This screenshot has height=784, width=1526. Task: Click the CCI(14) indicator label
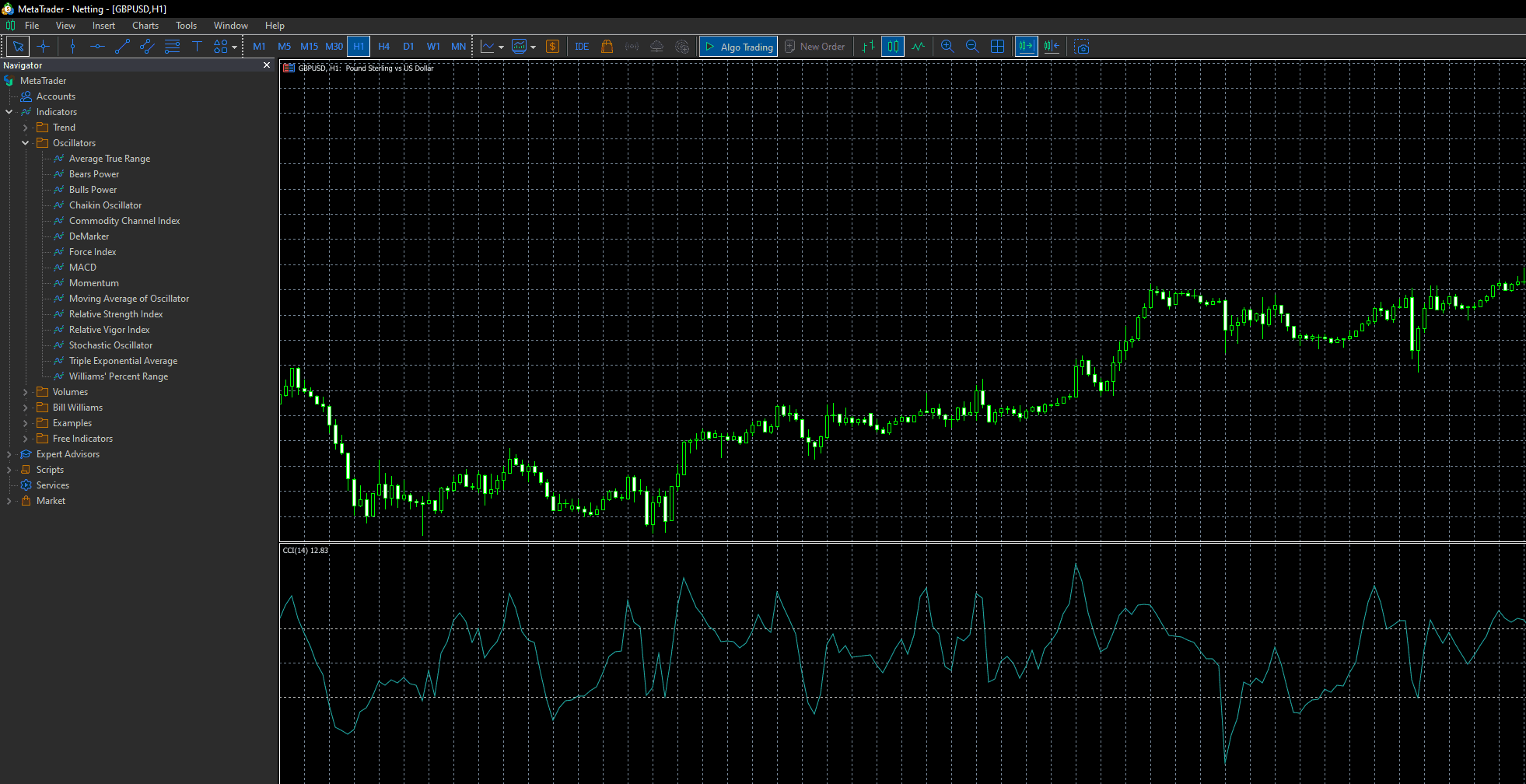(304, 550)
